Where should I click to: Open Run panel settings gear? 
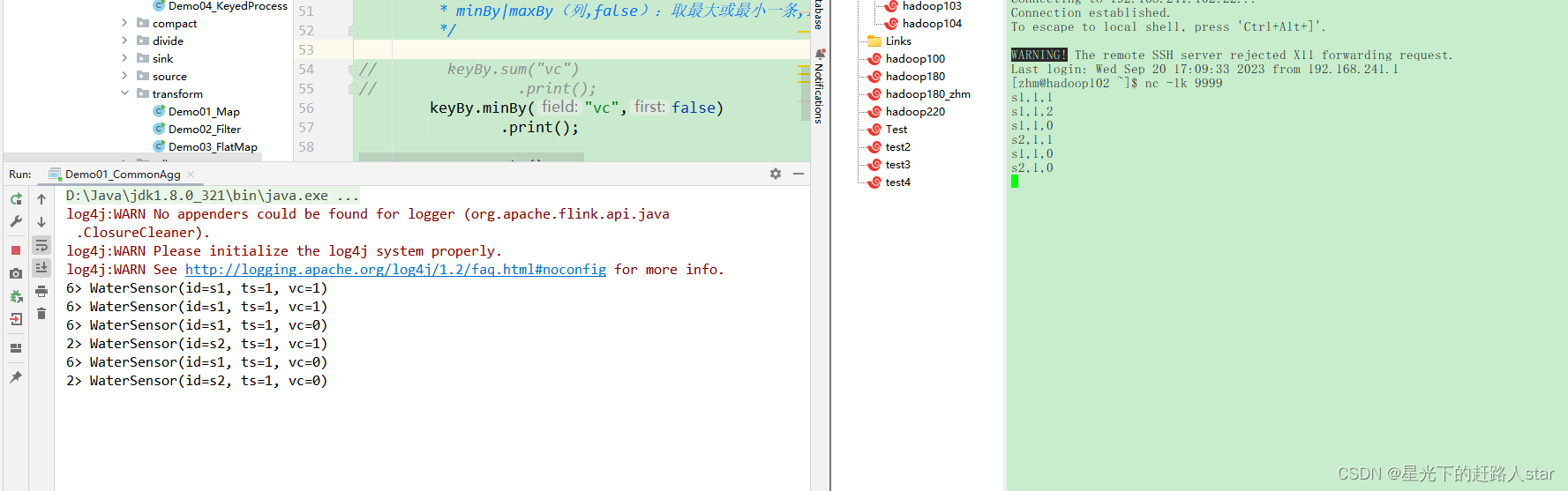click(x=776, y=174)
